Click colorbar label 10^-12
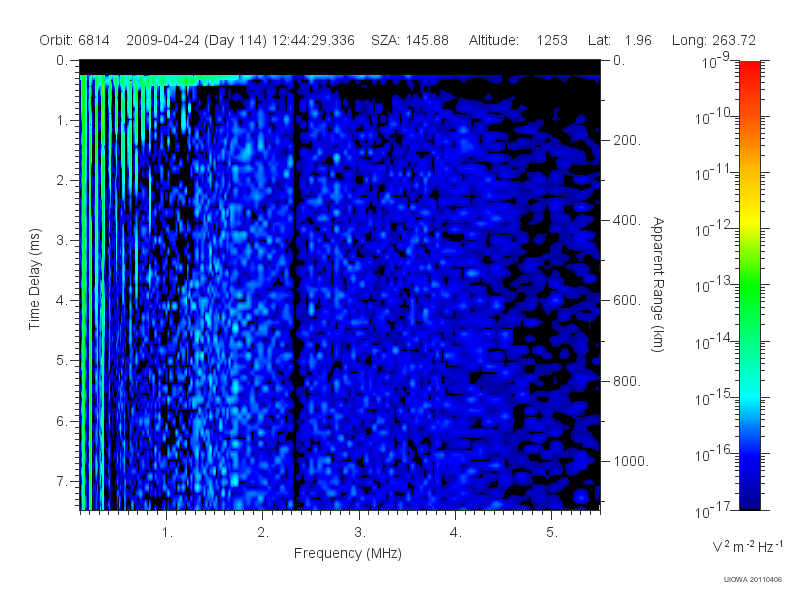 click(x=713, y=229)
